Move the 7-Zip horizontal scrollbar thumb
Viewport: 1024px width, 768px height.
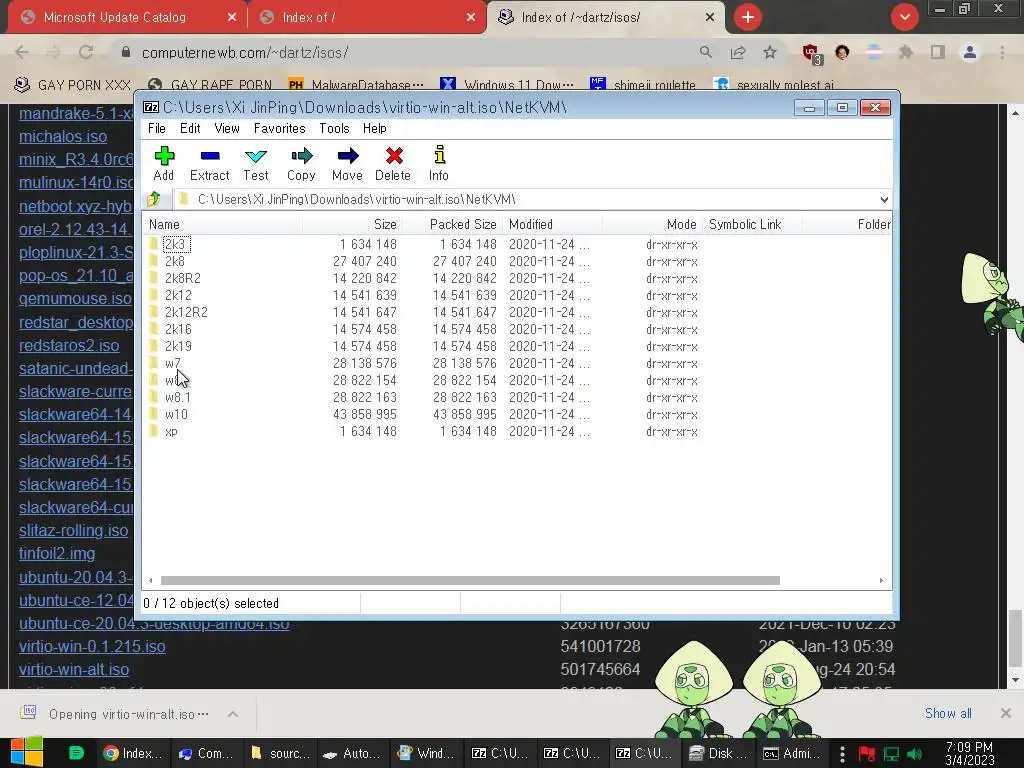coord(470,581)
